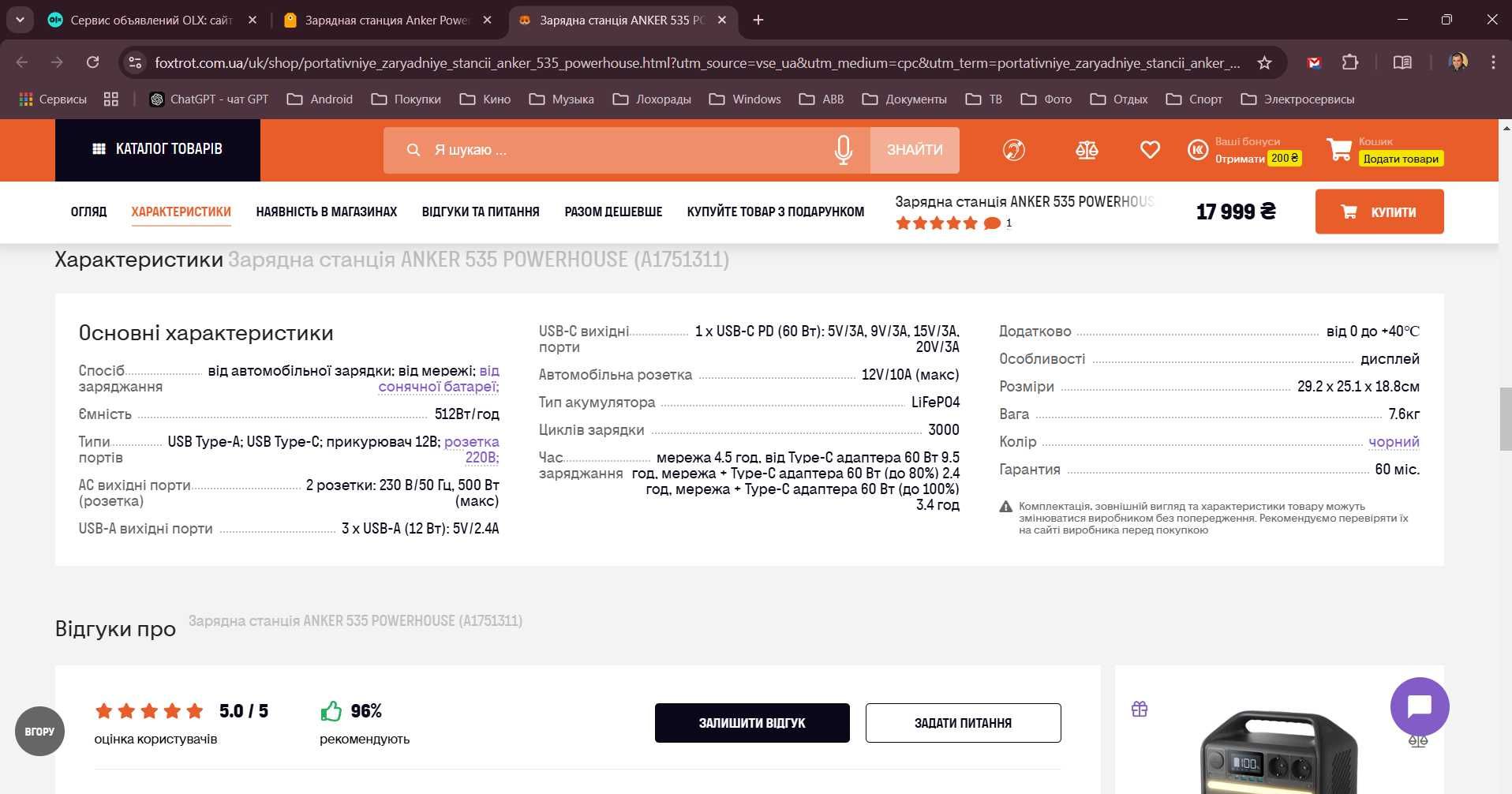Image resolution: width=1512 pixels, height=794 pixels.
Task: Open the Android bookmarks folder
Action: 320,99
